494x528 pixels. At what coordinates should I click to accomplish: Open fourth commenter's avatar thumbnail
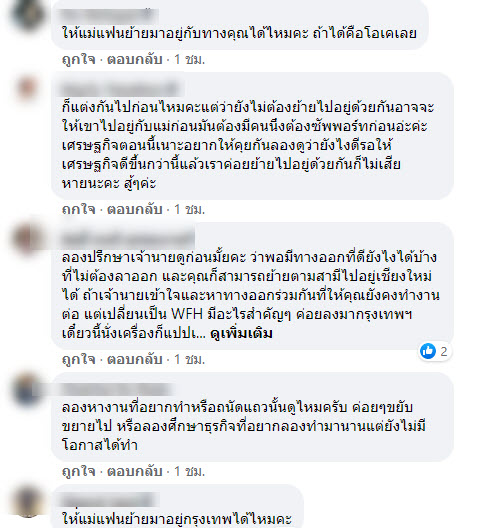[28, 389]
